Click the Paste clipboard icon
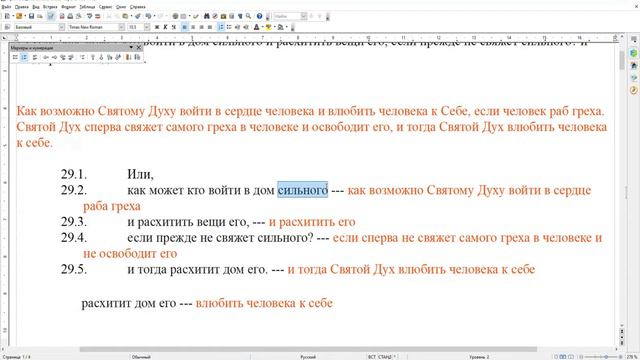The width and height of the screenshot is (640, 360). click(x=125, y=16)
